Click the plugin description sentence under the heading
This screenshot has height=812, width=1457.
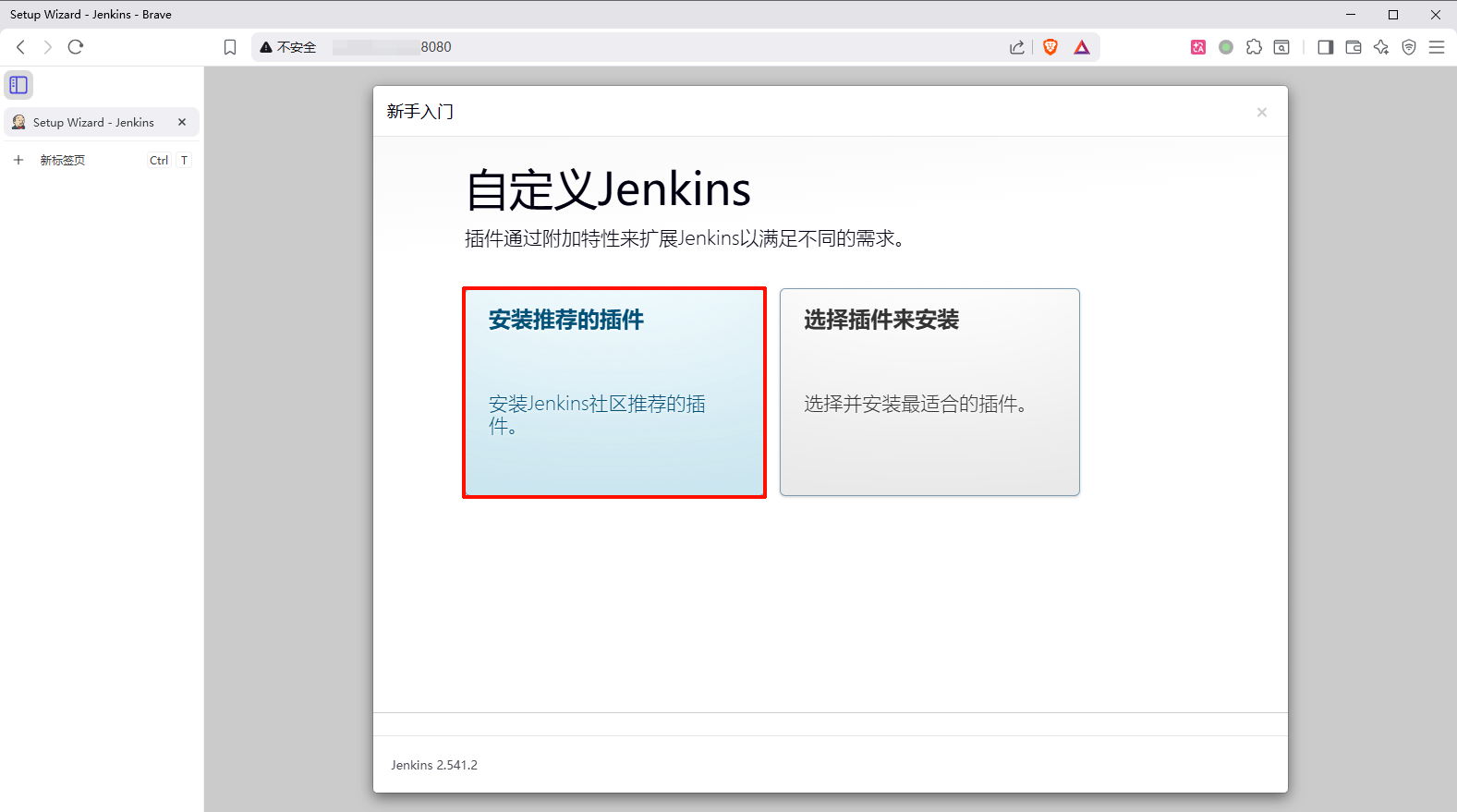point(685,238)
